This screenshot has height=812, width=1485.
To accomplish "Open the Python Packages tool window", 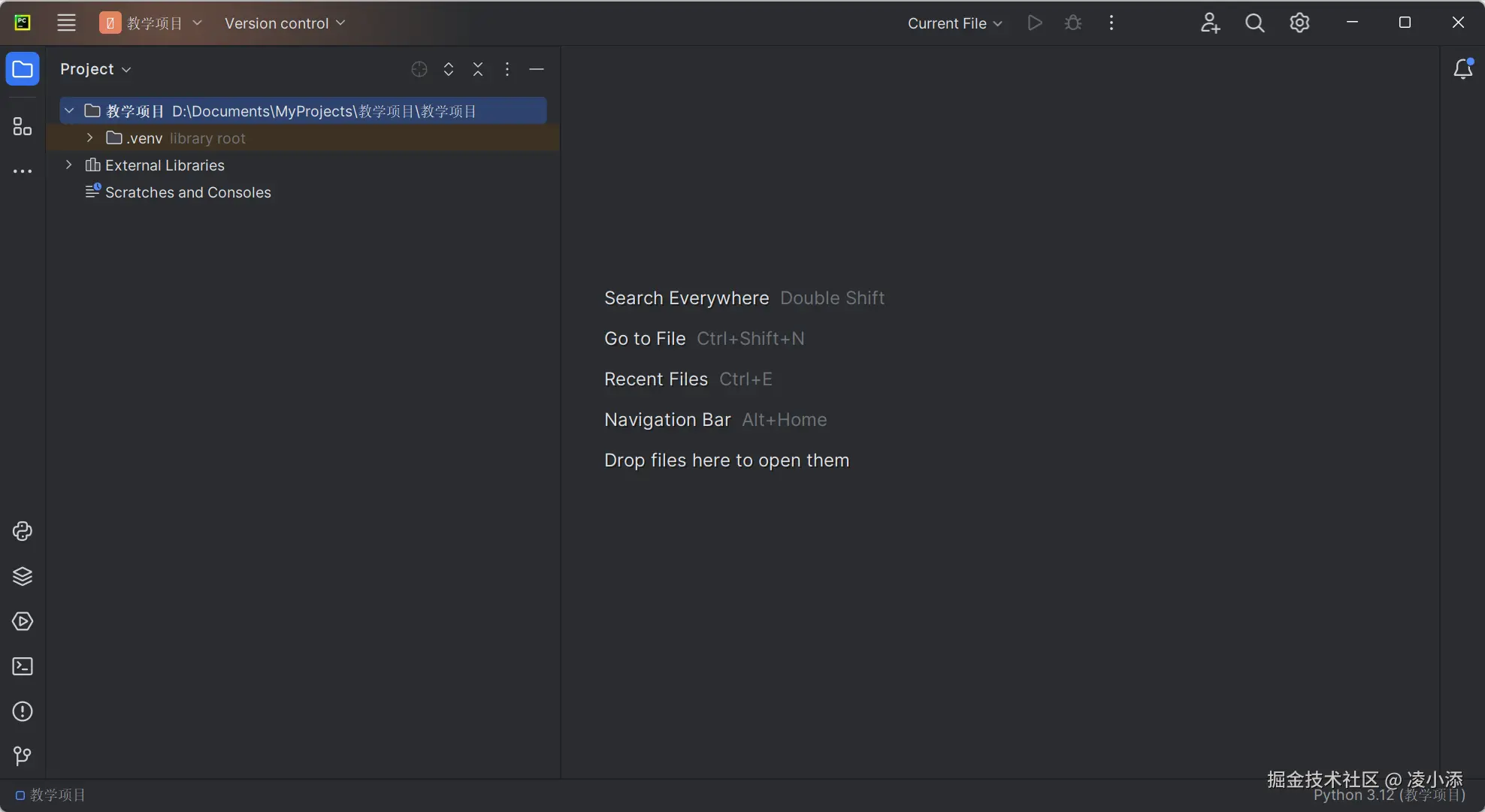I will point(23,576).
